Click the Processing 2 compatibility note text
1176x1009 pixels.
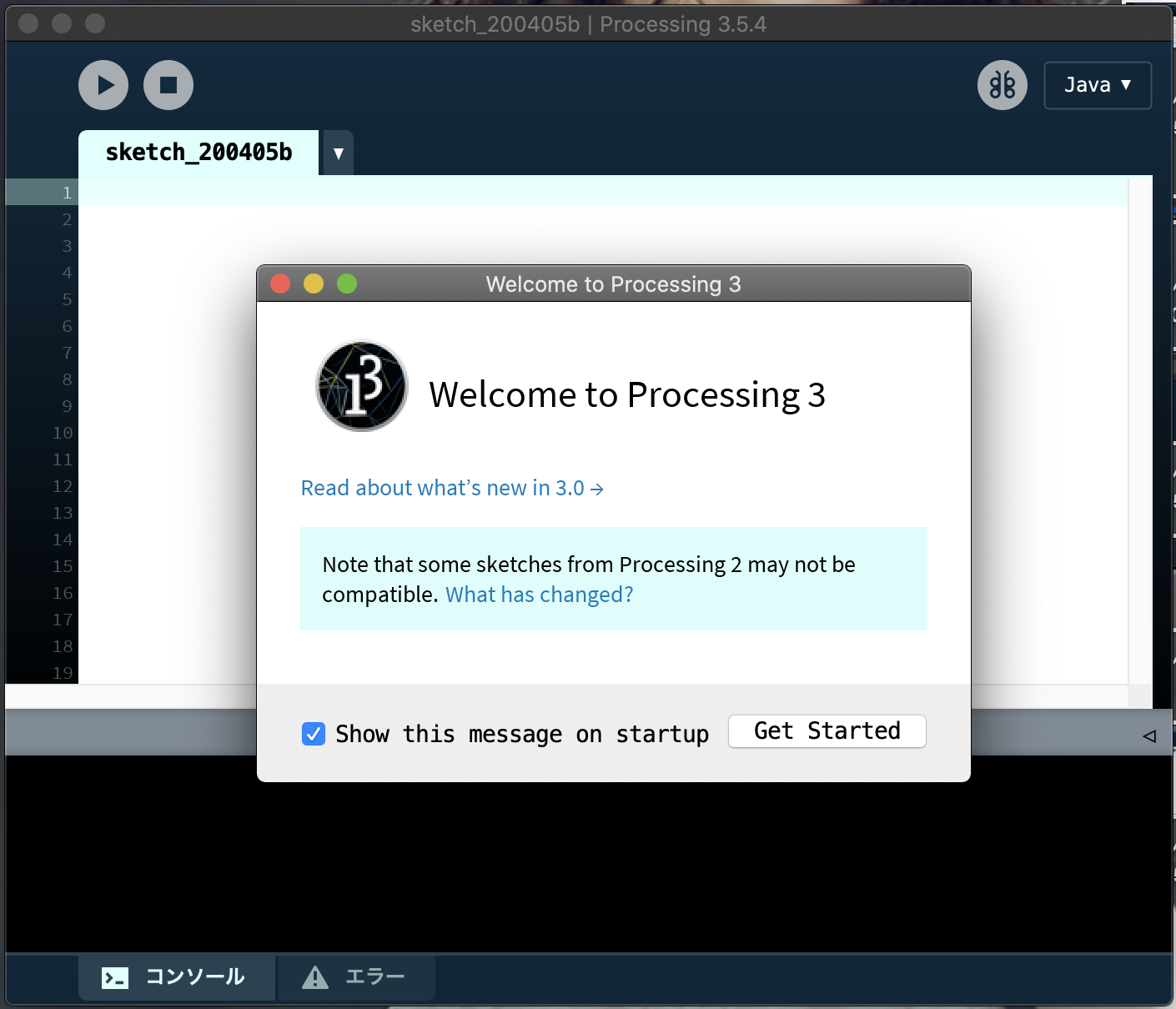589,580
